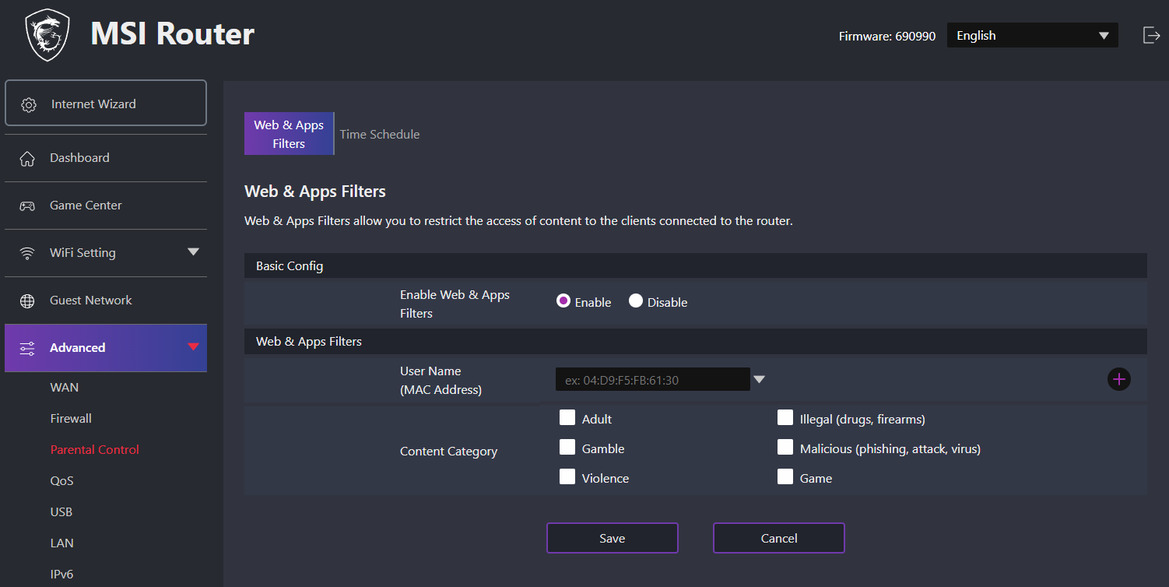The width and height of the screenshot is (1169, 587).
Task: Add a filter rule with the plus icon
Action: click(x=1118, y=379)
